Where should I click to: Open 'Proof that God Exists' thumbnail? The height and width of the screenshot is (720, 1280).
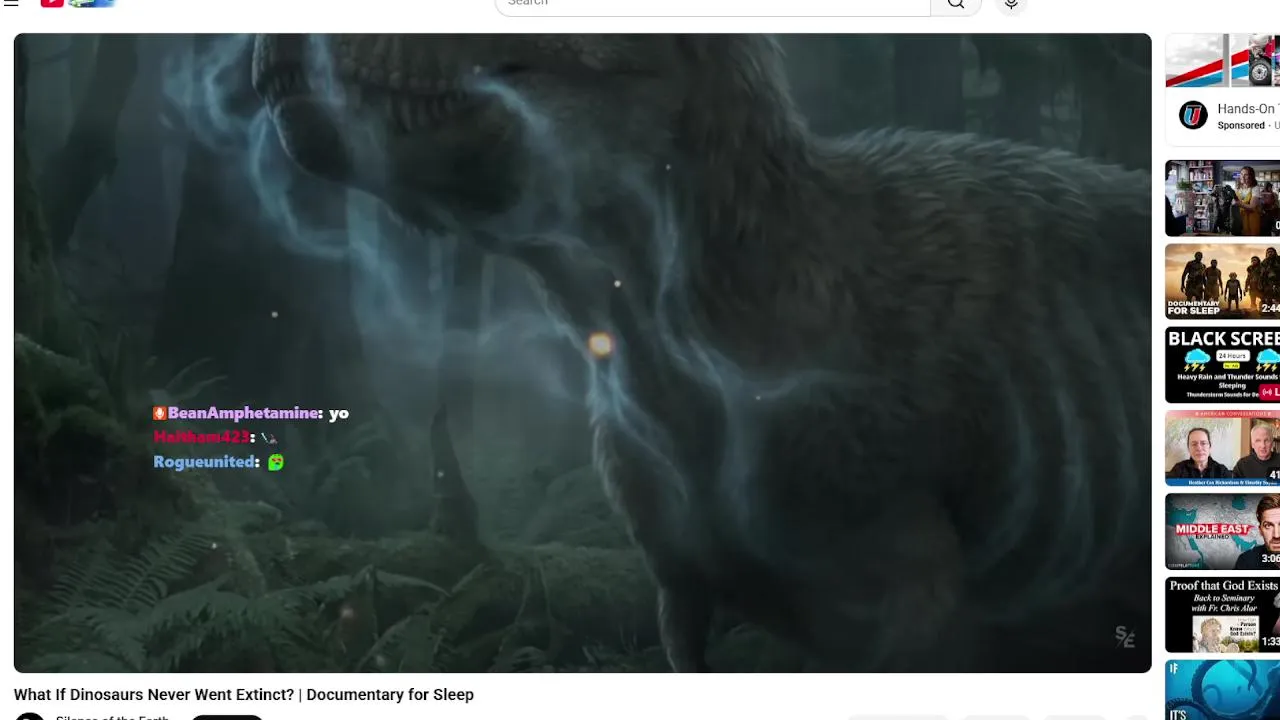[1223, 615]
